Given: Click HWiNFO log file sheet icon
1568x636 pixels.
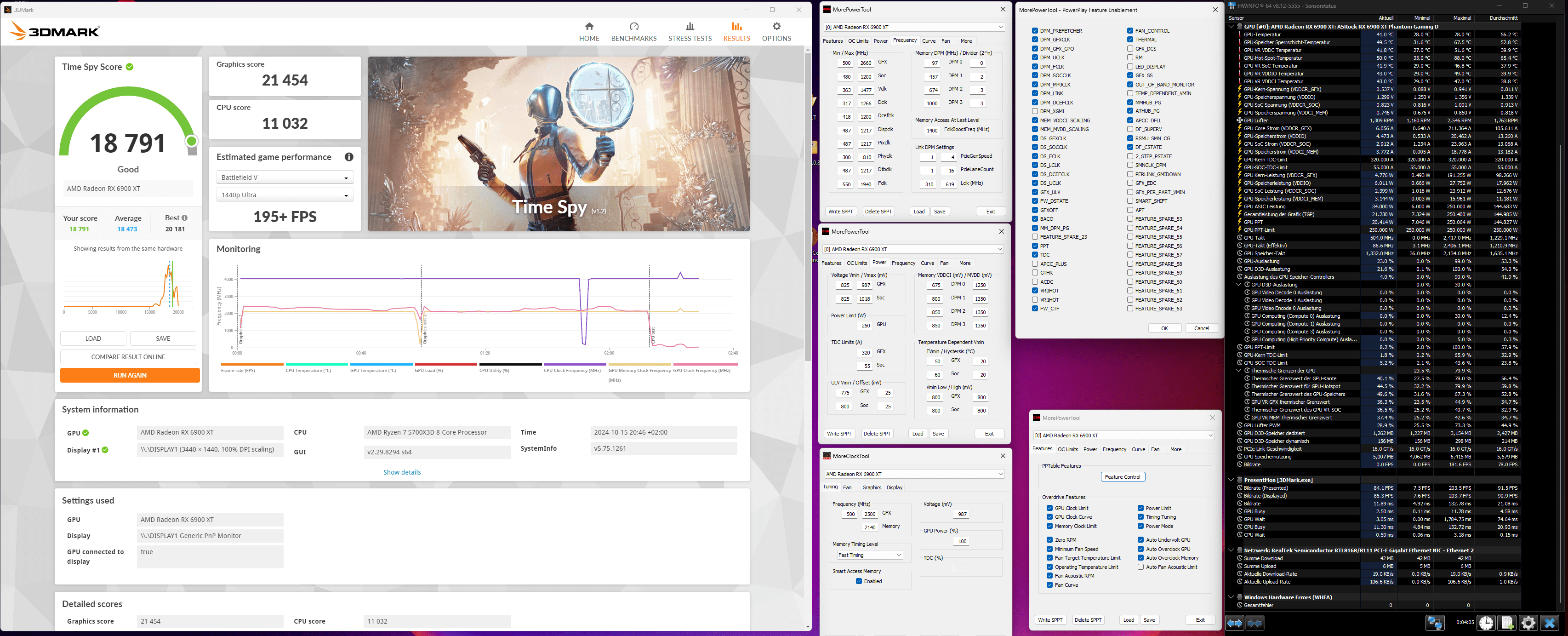Looking at the screenshot, I should pos(1507,623).
